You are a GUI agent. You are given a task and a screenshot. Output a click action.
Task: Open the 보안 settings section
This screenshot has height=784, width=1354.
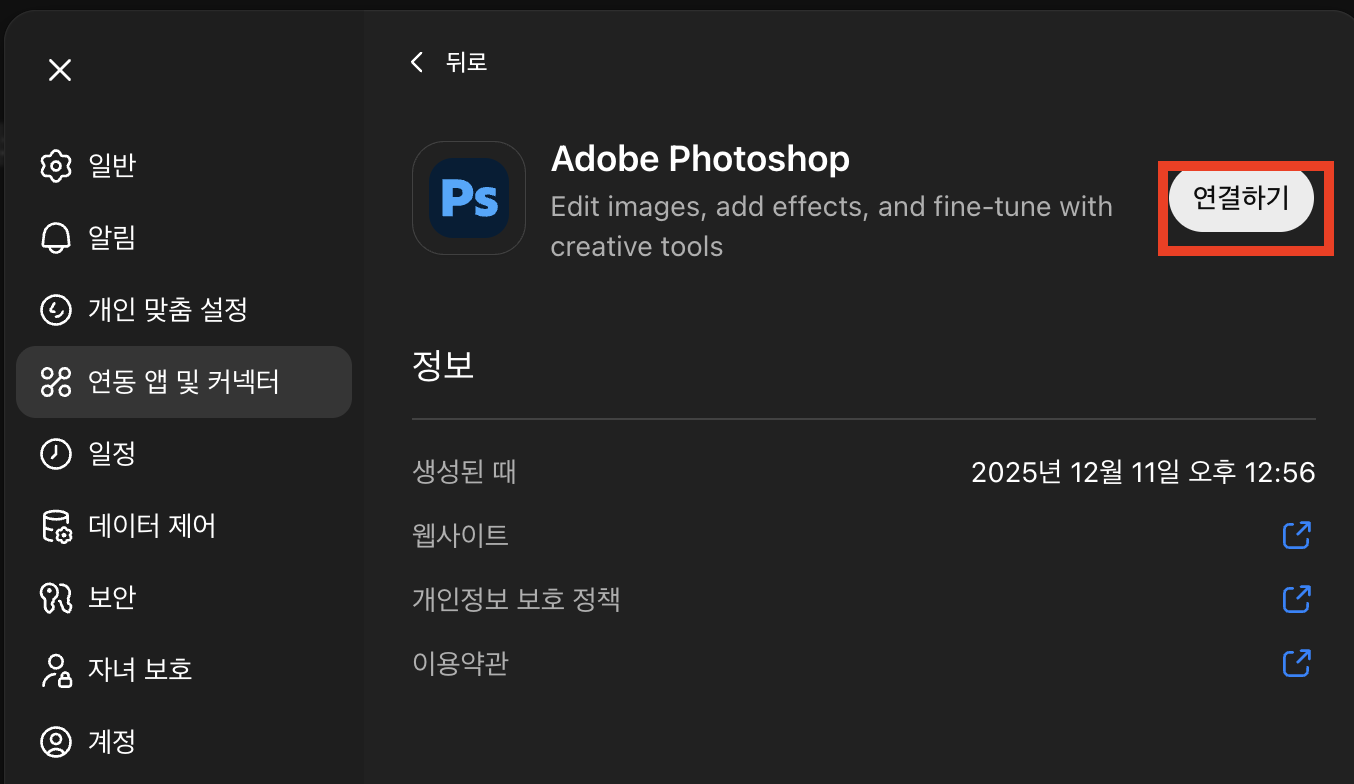(184, 598)
